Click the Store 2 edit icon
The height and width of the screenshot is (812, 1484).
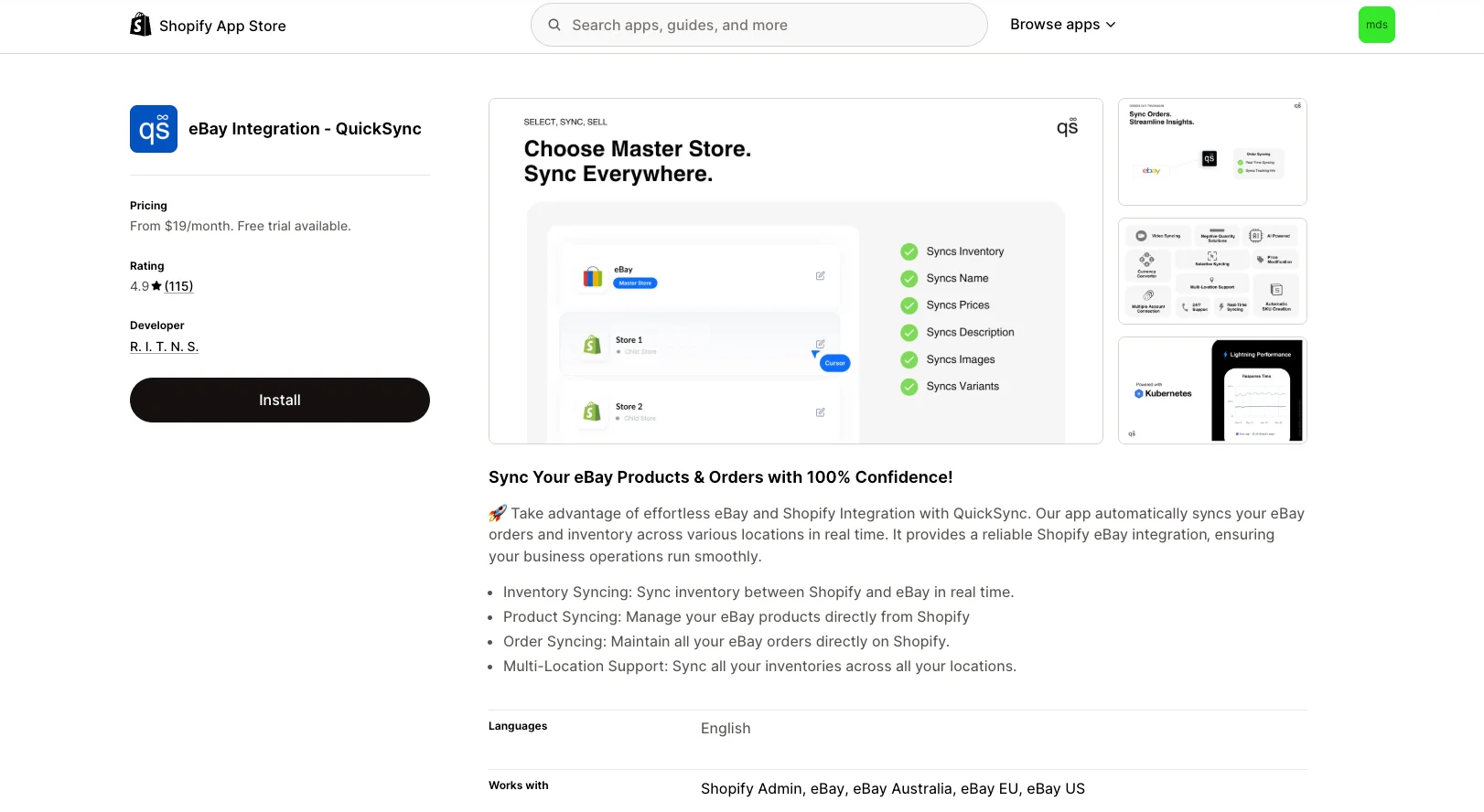pos(821,412)
